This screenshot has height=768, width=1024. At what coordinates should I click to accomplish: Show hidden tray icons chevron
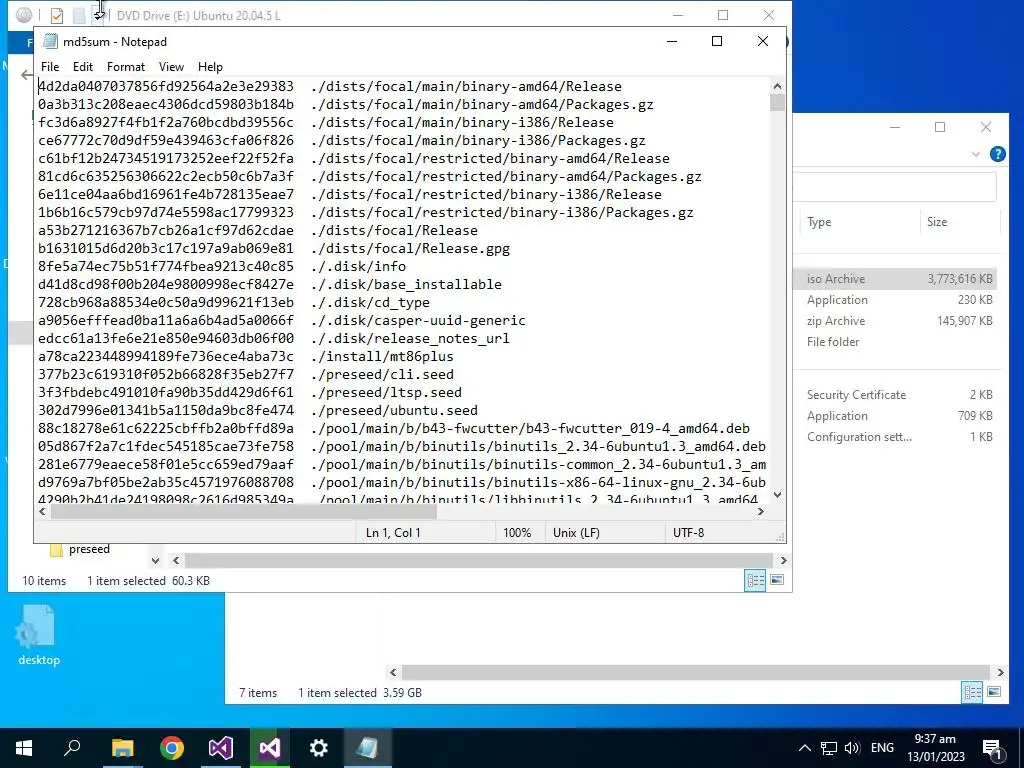click(x=805, y=748)
